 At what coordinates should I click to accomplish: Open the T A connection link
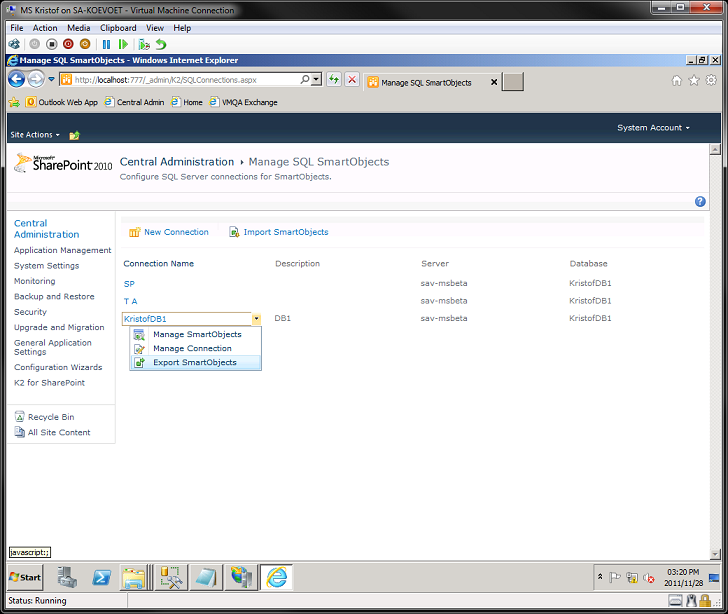(x=130, y=301)
